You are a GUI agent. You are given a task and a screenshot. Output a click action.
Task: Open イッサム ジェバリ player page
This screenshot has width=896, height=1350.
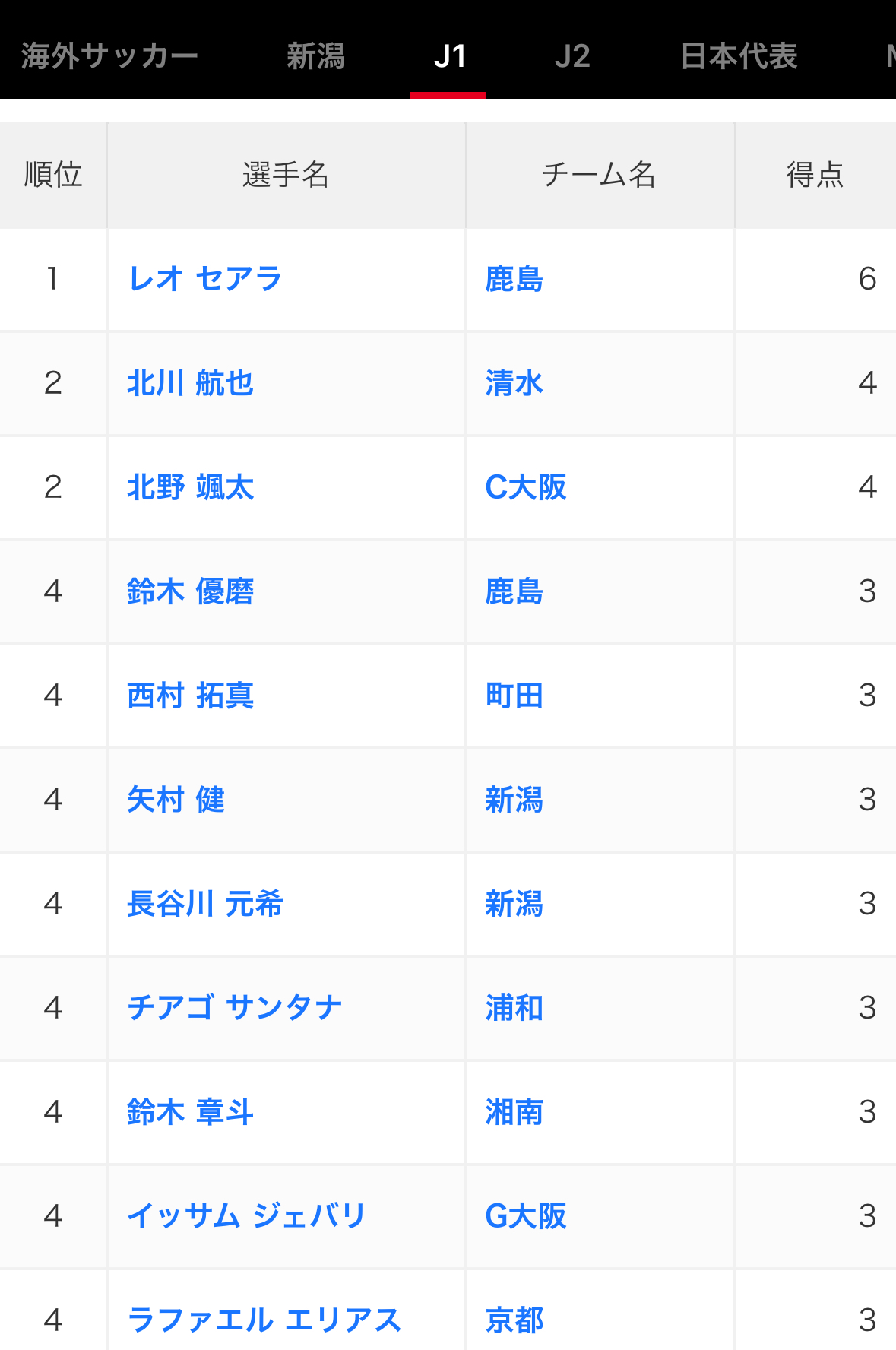point(247,1216)
